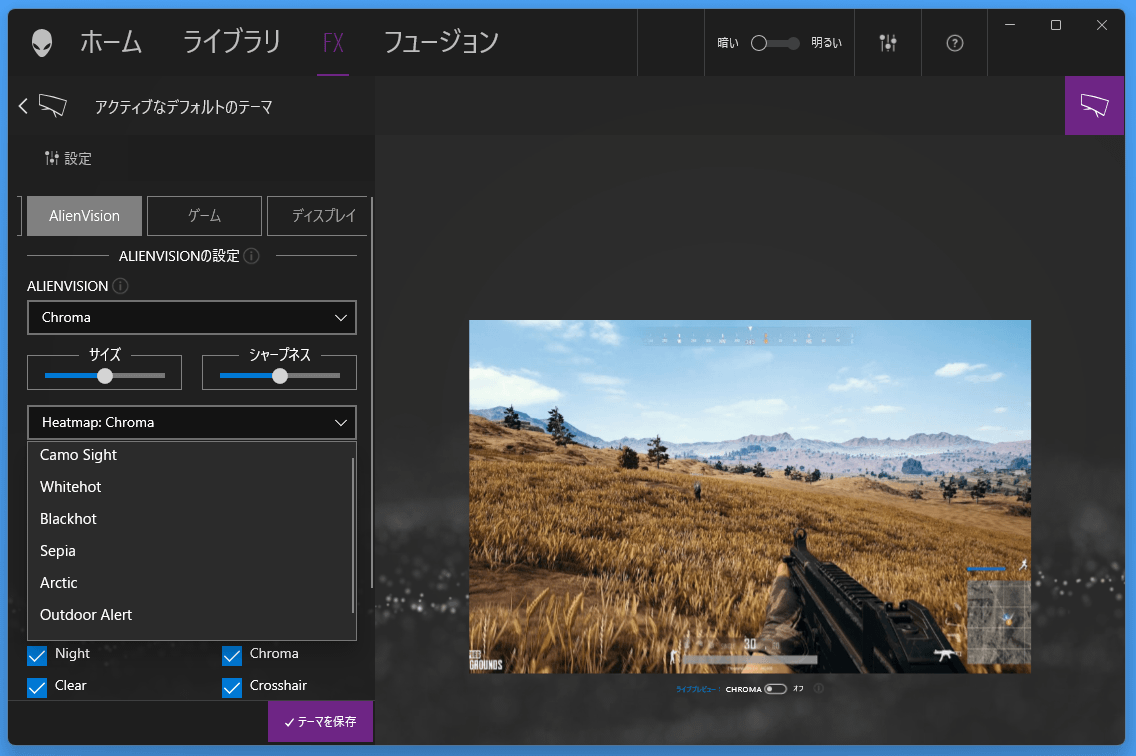Go back using the left chevron arrow
The image size is (1136, 756).
[23, 107]
